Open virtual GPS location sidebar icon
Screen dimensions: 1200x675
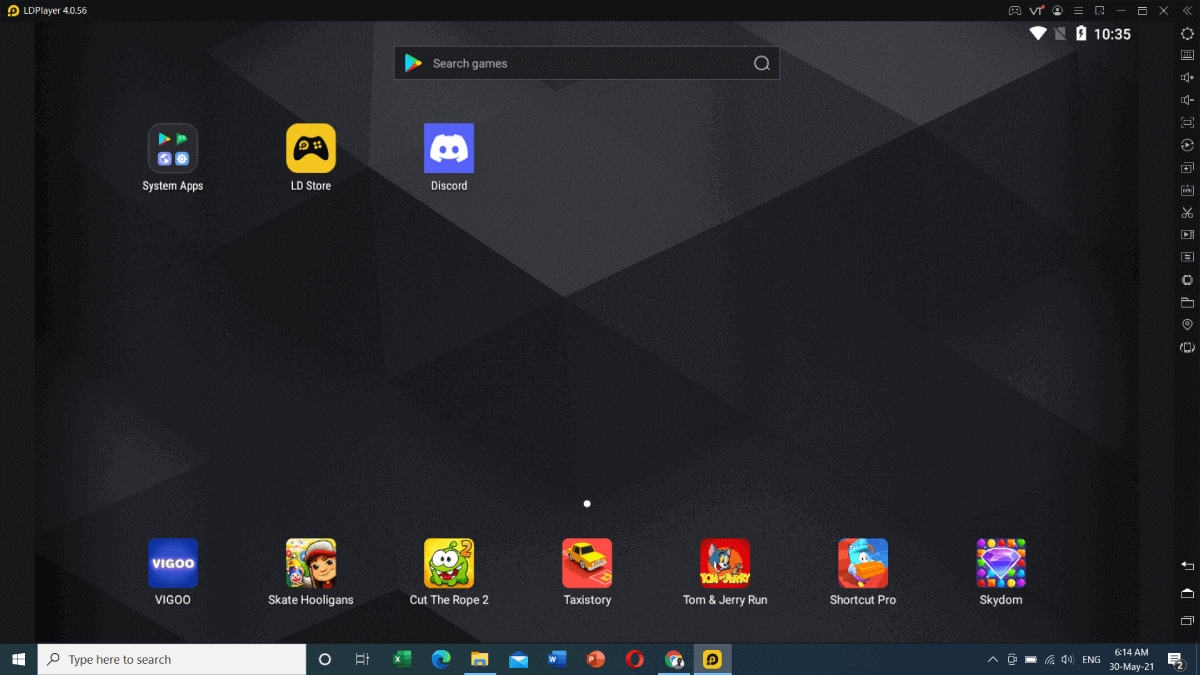tap(1187, 325)
